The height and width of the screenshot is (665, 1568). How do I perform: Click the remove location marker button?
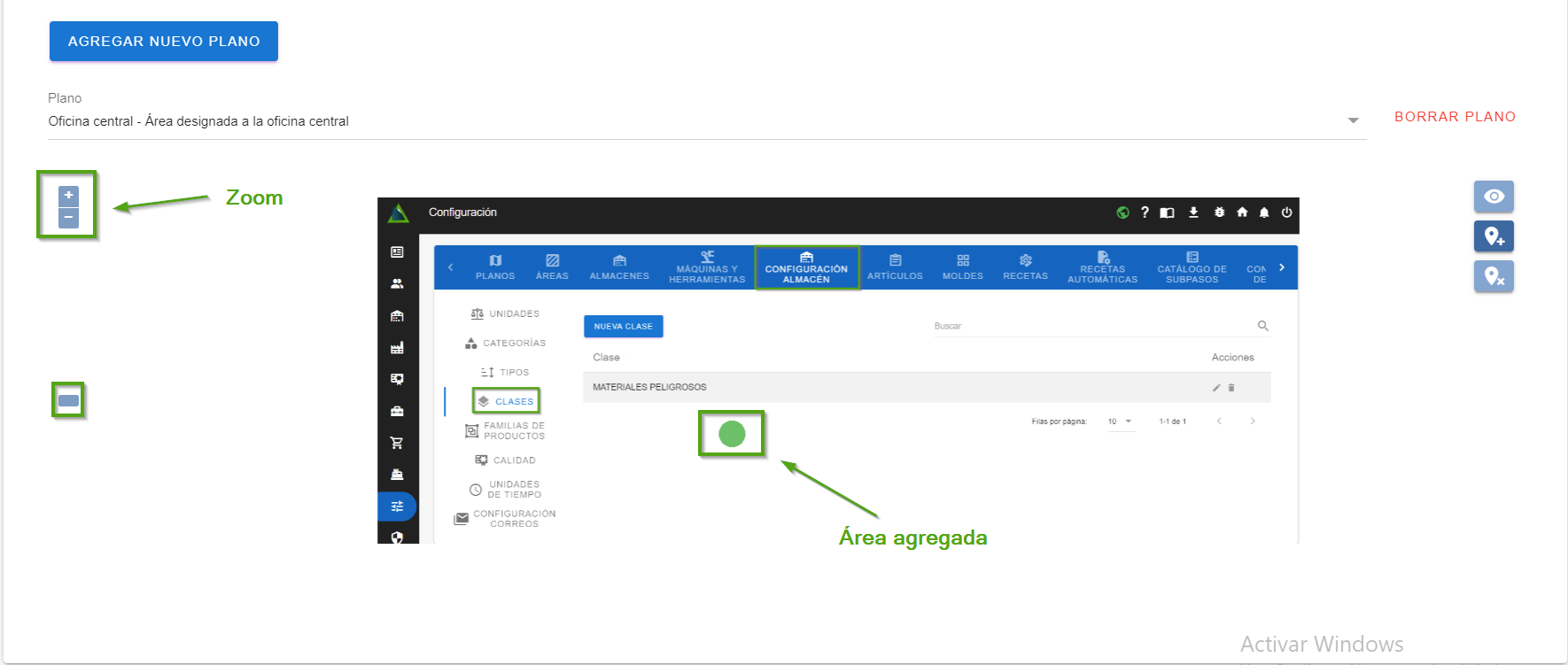coord(1494,276)
